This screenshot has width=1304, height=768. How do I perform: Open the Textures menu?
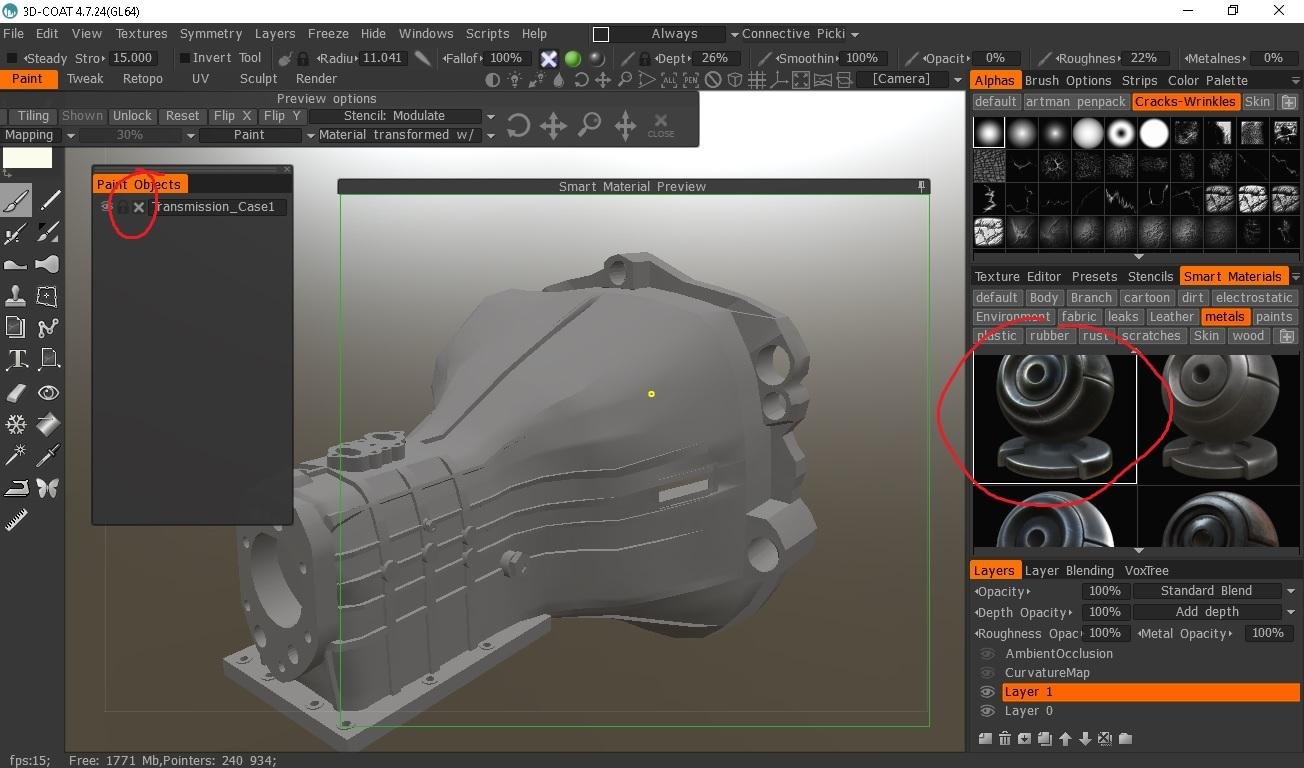click(x=141, y=33)
